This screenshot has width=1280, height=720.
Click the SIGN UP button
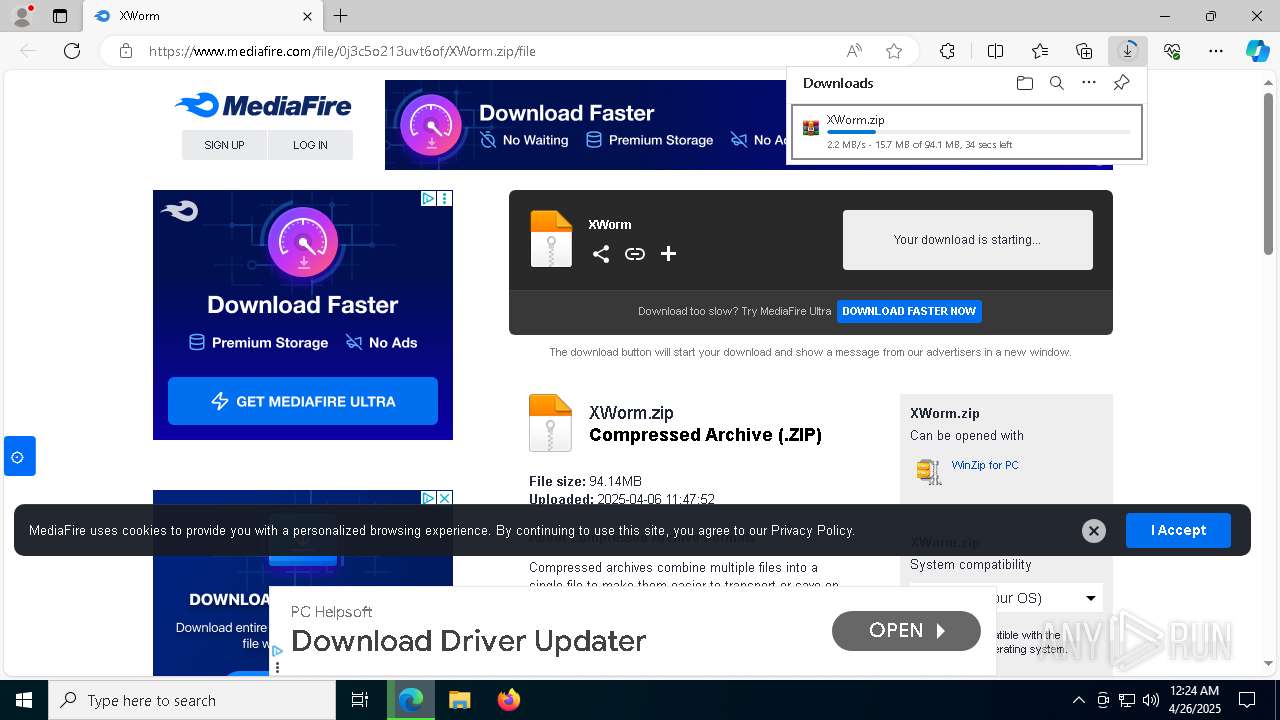[224, 145]
